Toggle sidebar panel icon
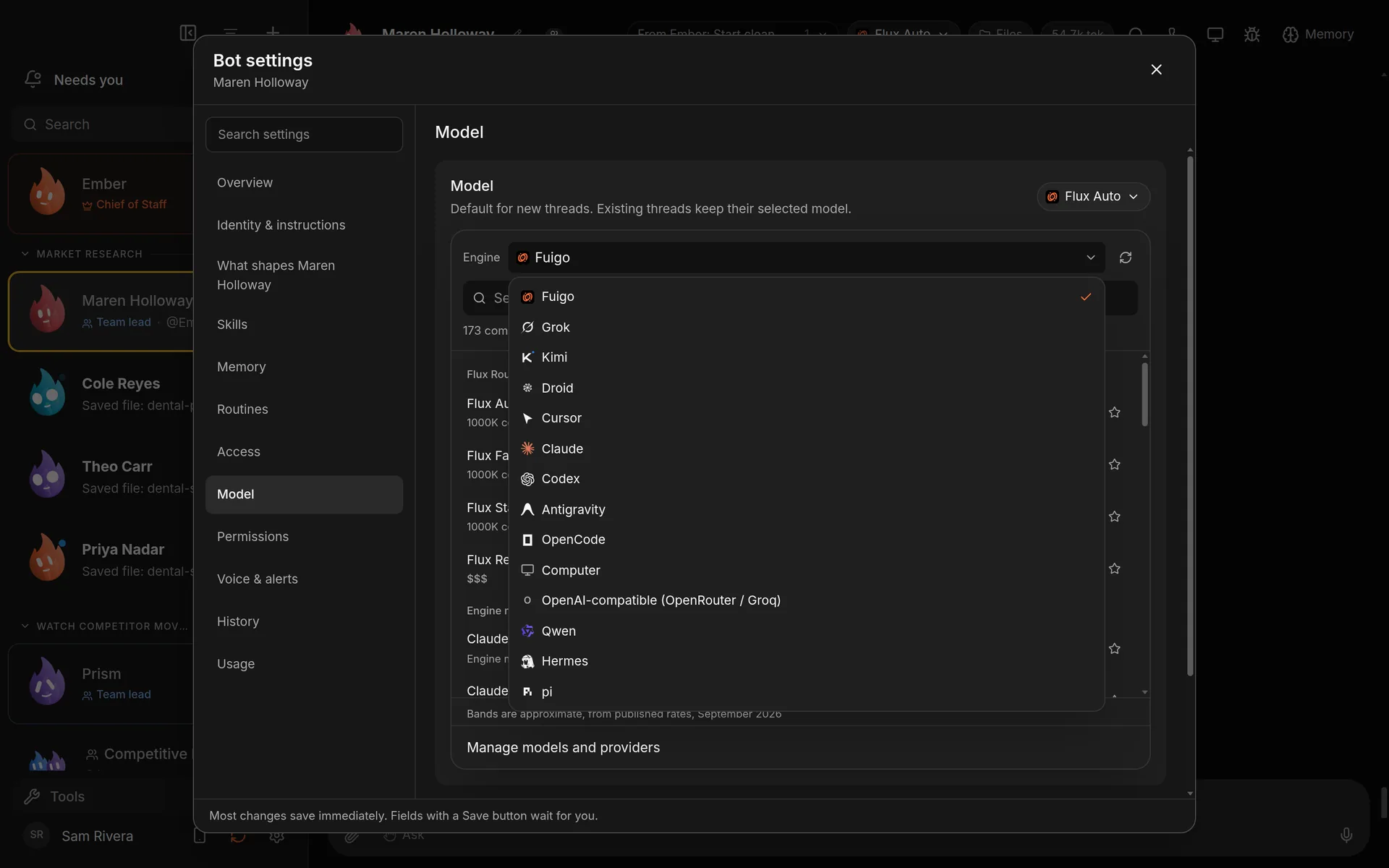The width and height of the screenshot is (1389, 868). click(x=188, y=33)
